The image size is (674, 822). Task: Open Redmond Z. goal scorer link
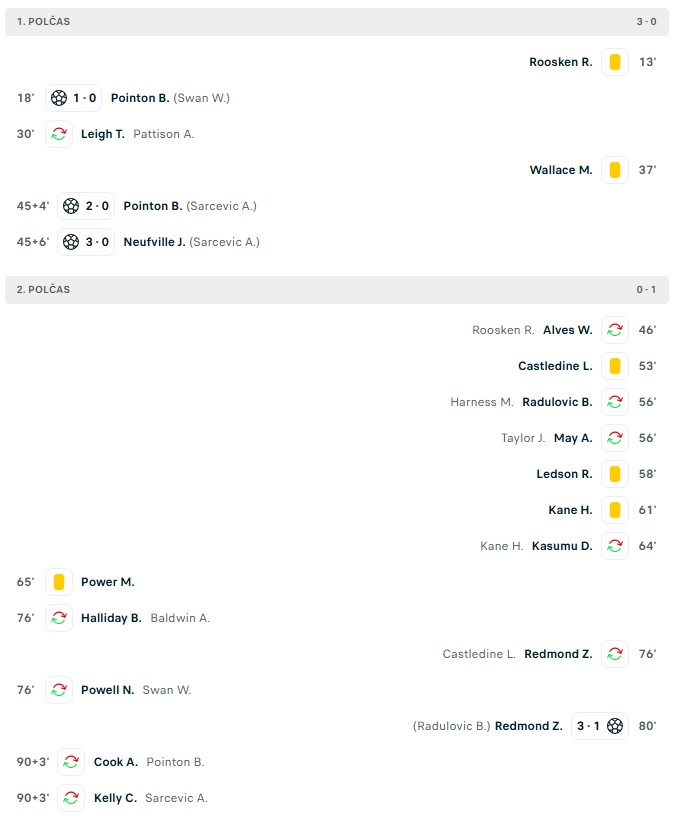[x=529, y=726]
